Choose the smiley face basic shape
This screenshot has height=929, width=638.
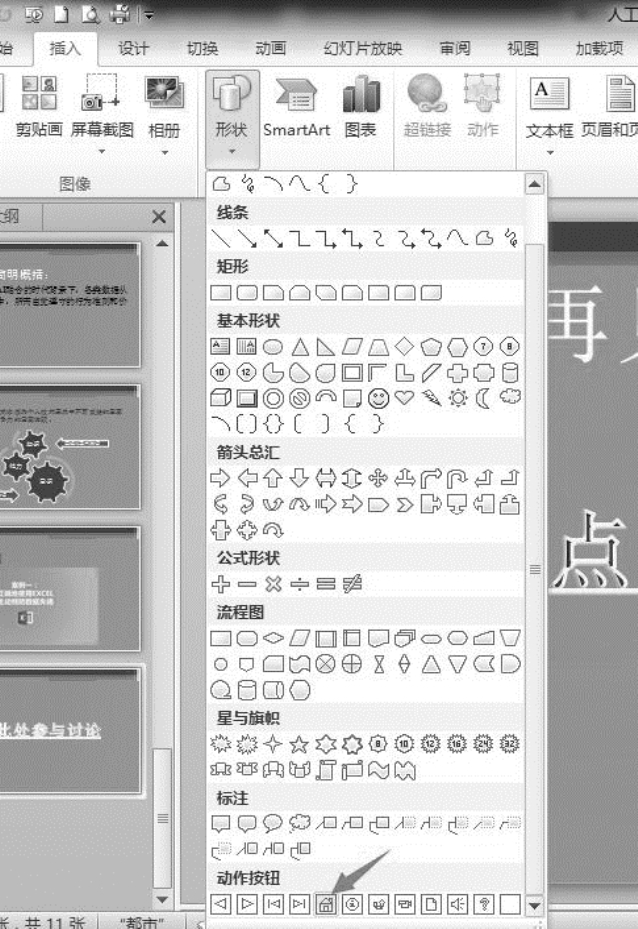pyautogui.click(x=379, y=398)
